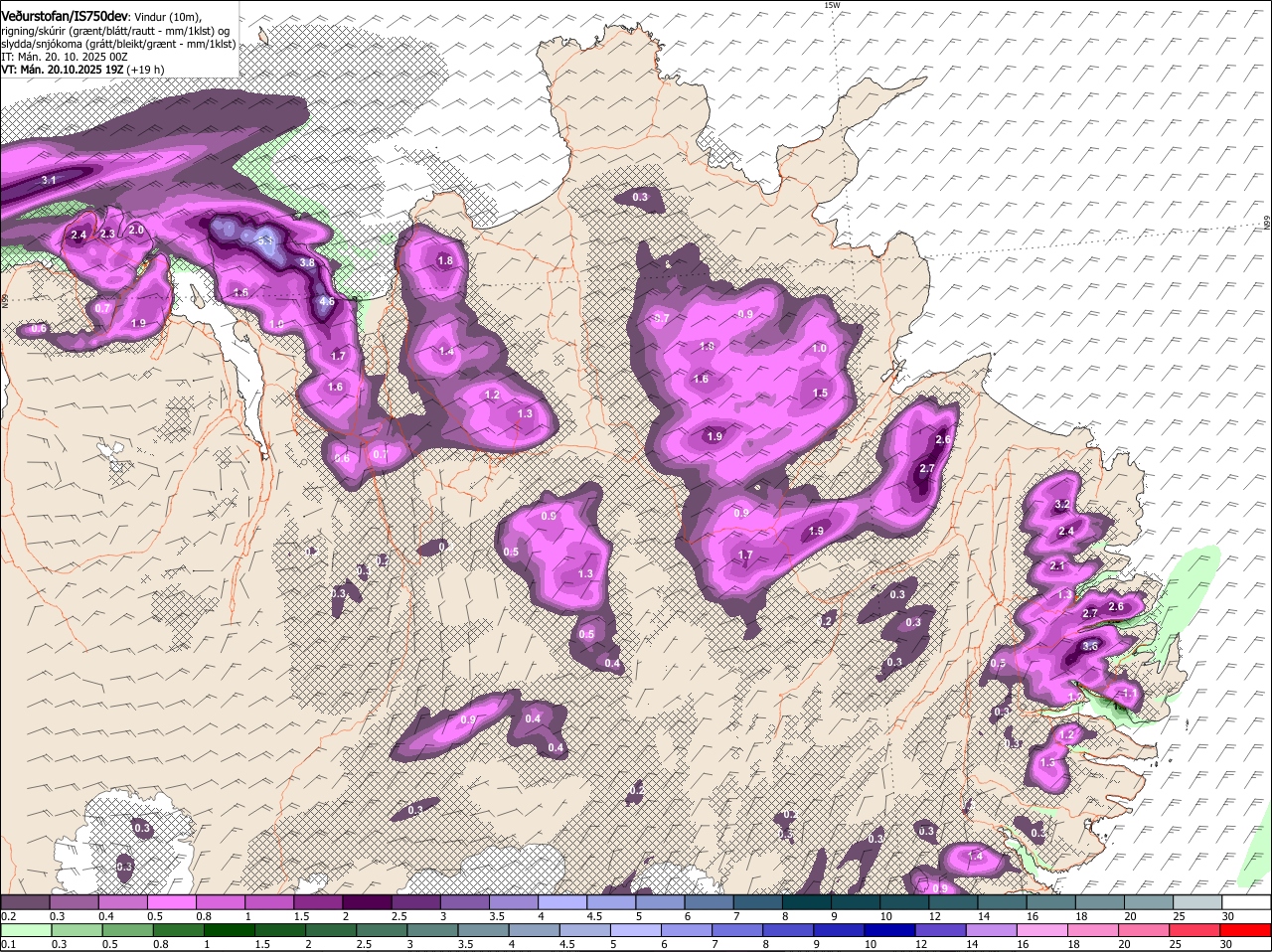This screenshot has width=1272, height=952.
Task: Click the 1.1 value on the map
Action: [x=1129, y=694]
